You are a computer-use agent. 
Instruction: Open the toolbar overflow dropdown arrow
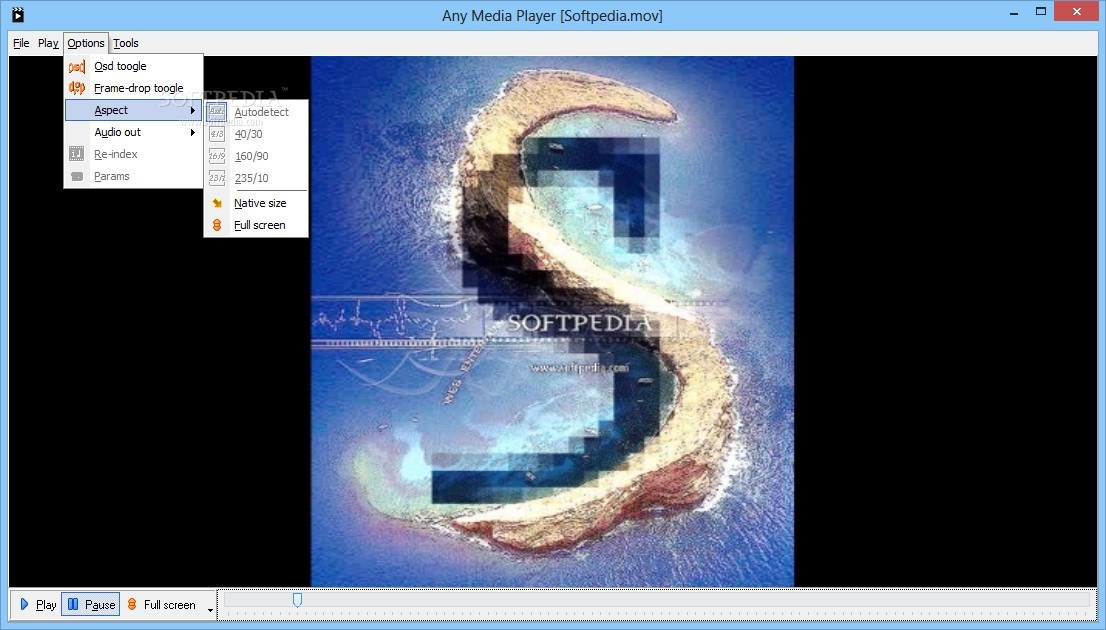210,609
